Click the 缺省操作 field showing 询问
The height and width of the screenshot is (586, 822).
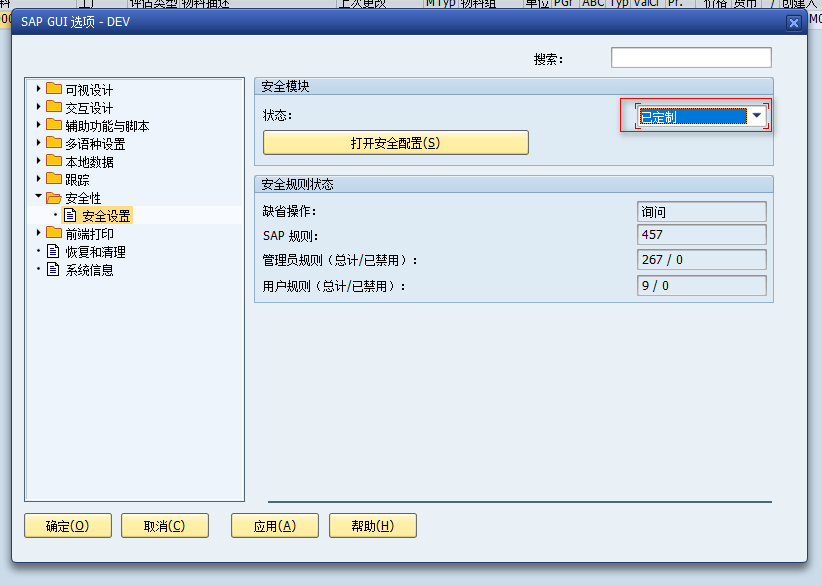701,211
